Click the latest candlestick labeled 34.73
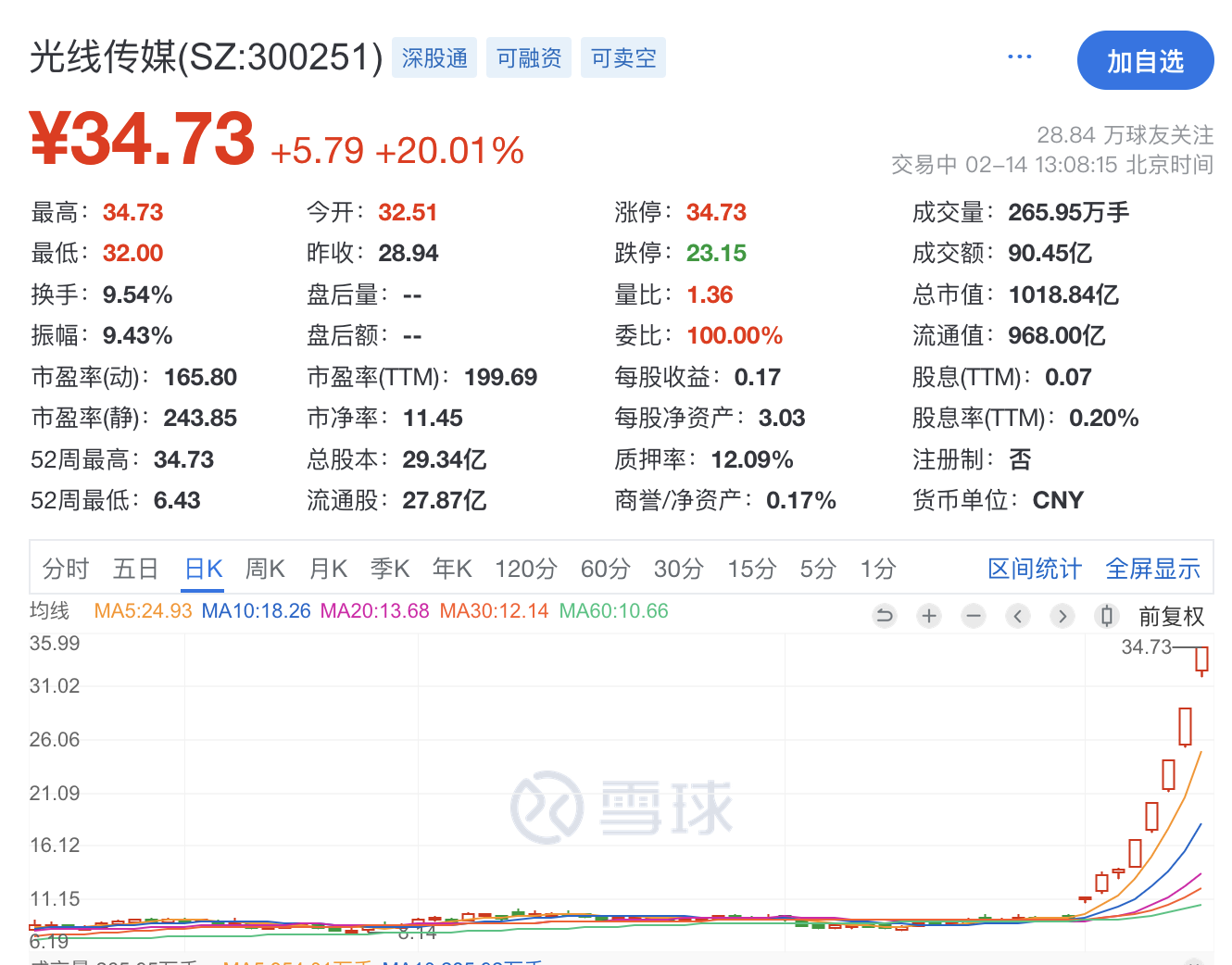Screen dimensions: 1232x965 tap(1201, 660)
